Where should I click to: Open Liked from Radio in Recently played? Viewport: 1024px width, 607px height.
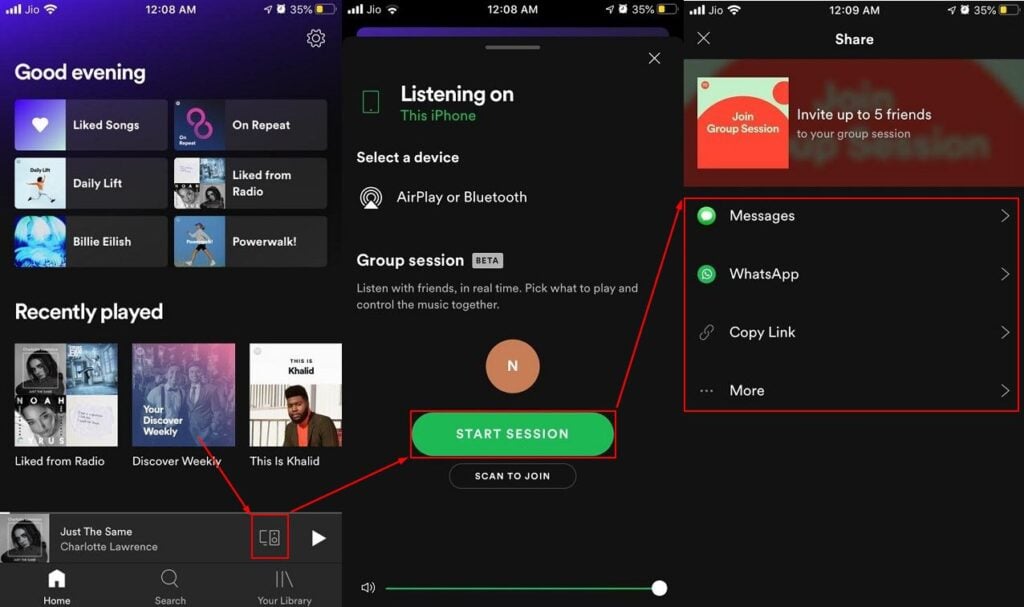66,395
